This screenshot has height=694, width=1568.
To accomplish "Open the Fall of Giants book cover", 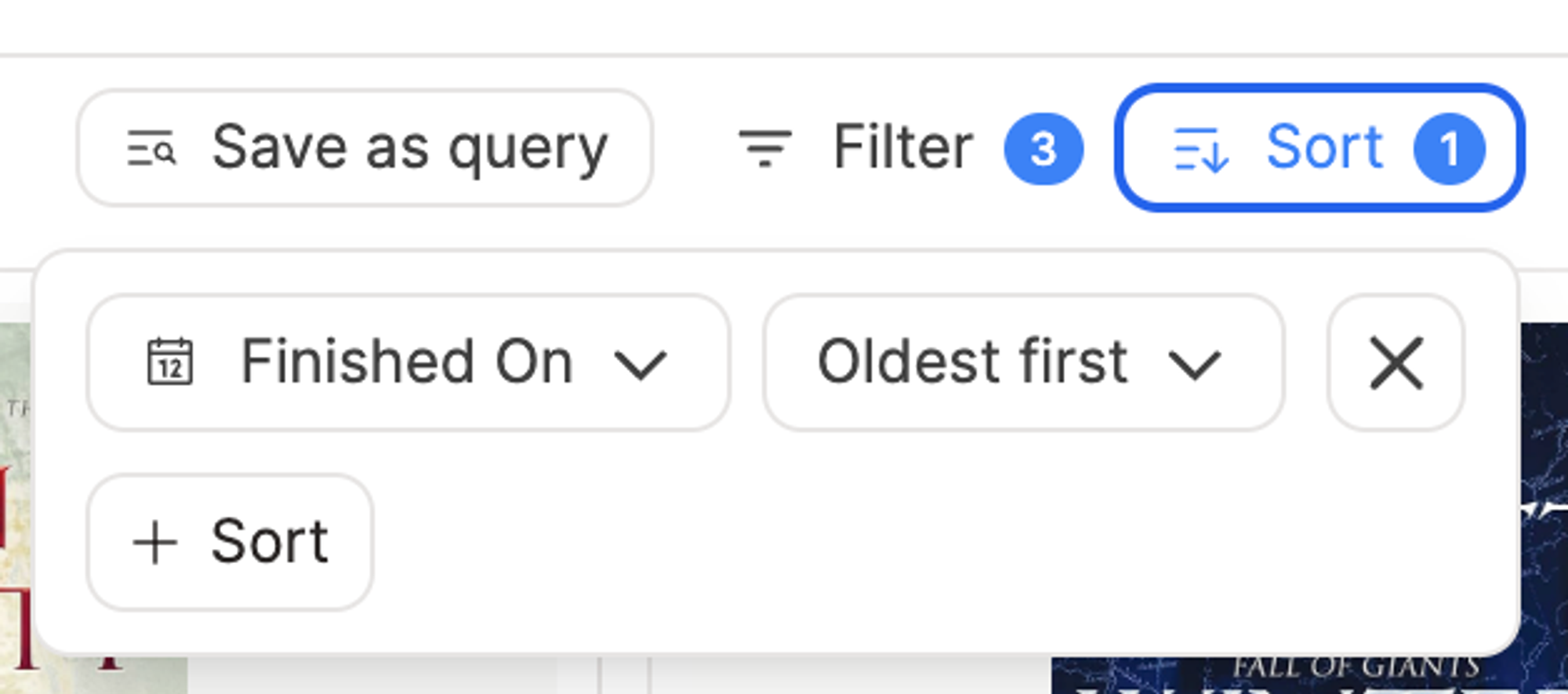I will [1309, 508].
